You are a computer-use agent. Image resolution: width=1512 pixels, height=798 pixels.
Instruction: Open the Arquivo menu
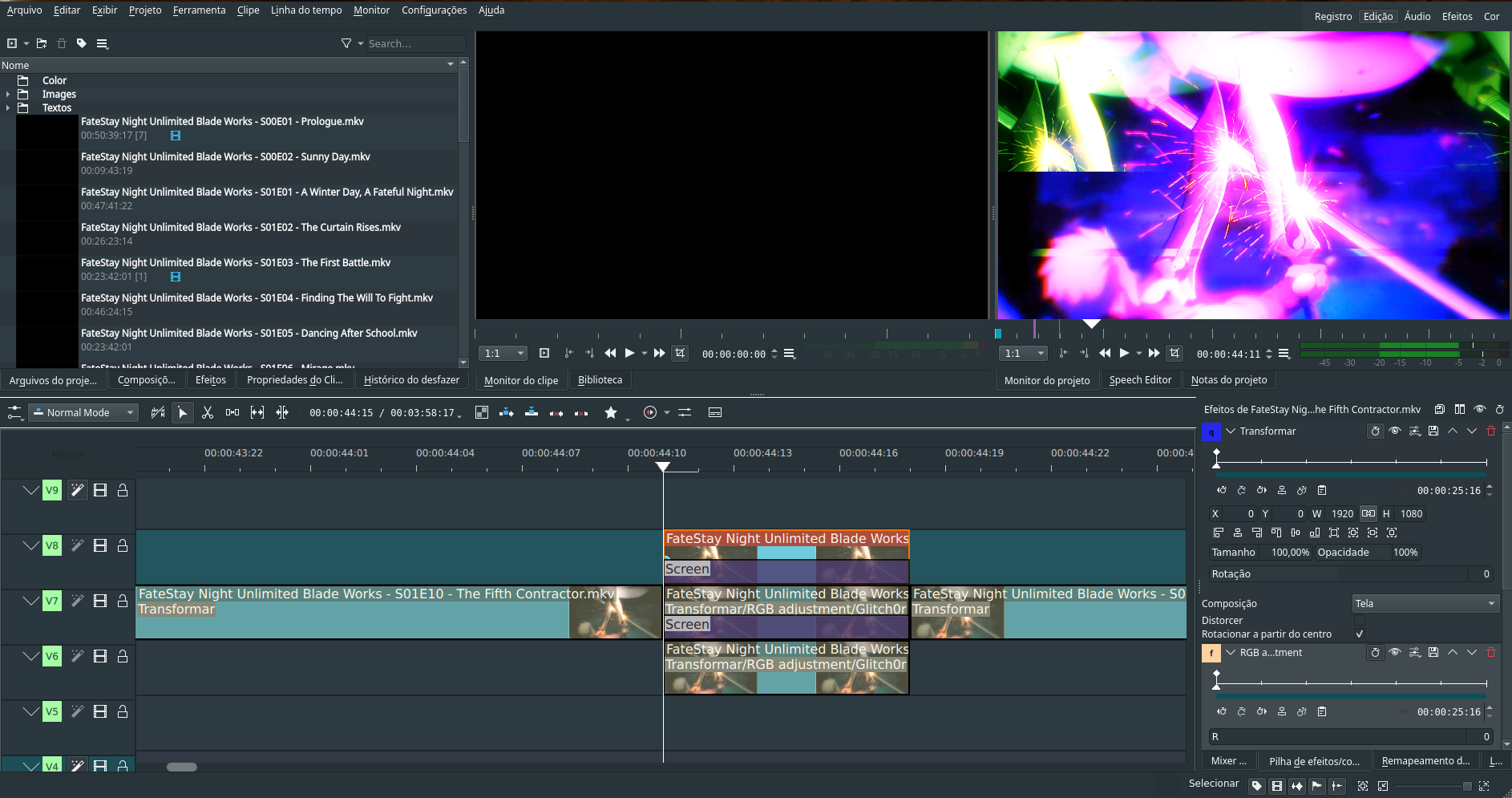25,10
